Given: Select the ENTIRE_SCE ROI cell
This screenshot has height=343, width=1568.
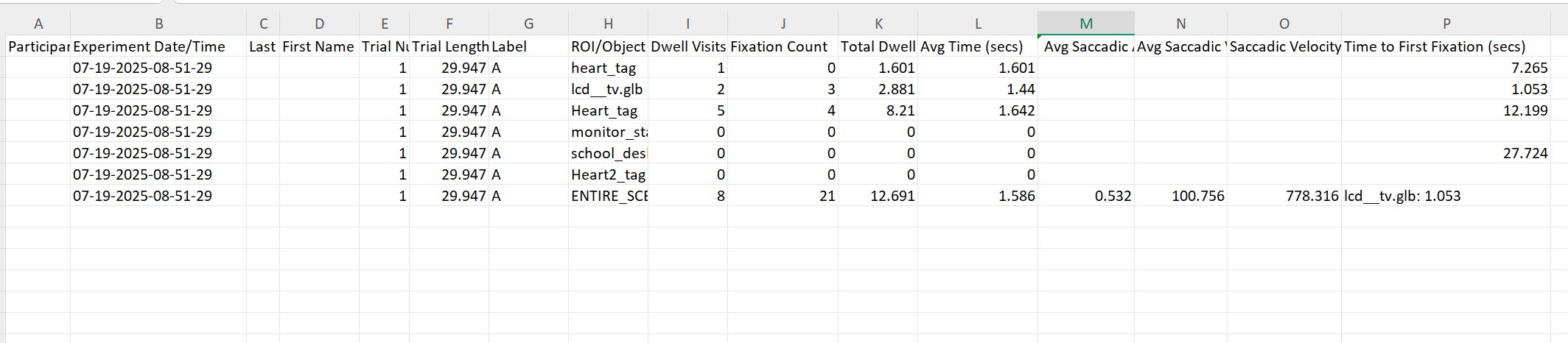Looking at the screenshot, I should [609, 196].
